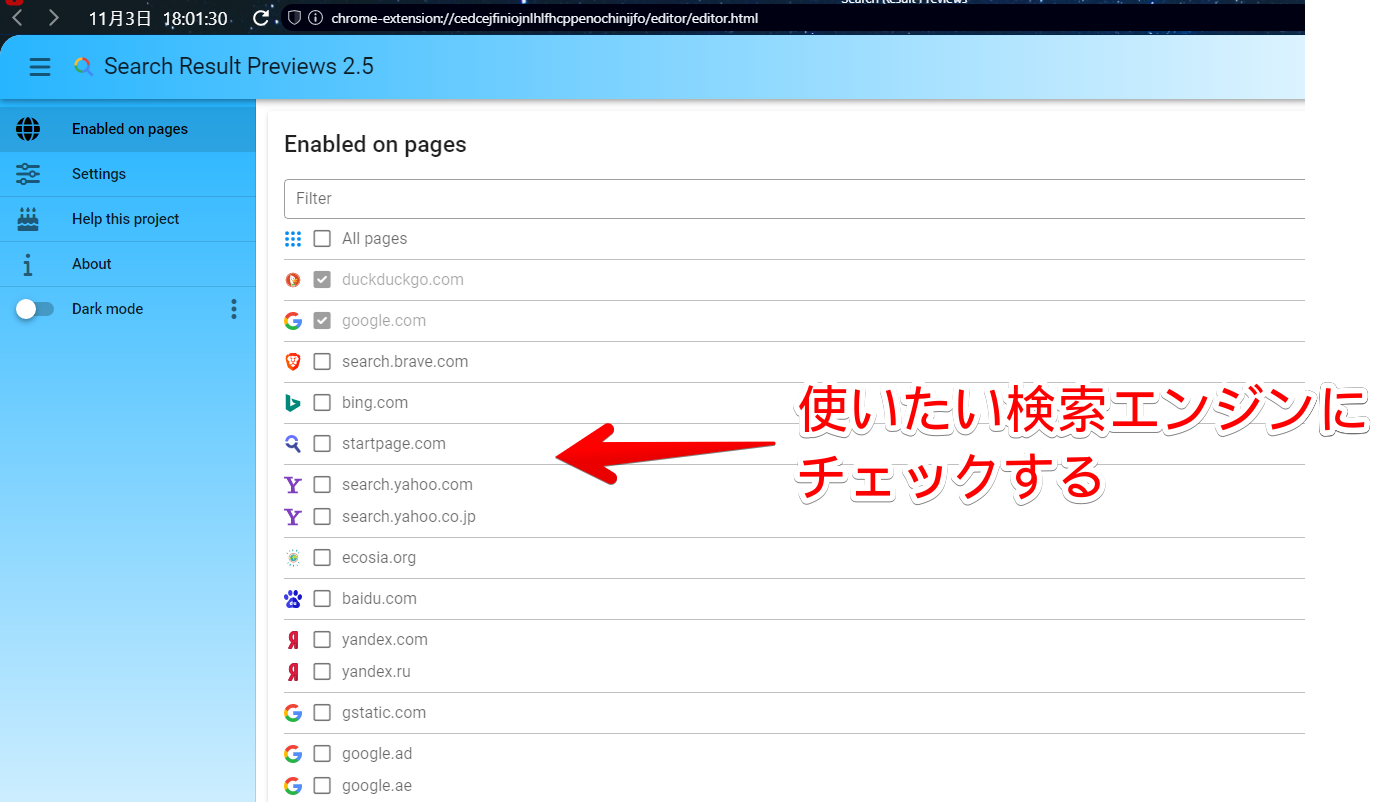Open the hamburger navigation menu
Image resolution: width=1377 pixels, height=802 pixels.
tap(40, 67)
